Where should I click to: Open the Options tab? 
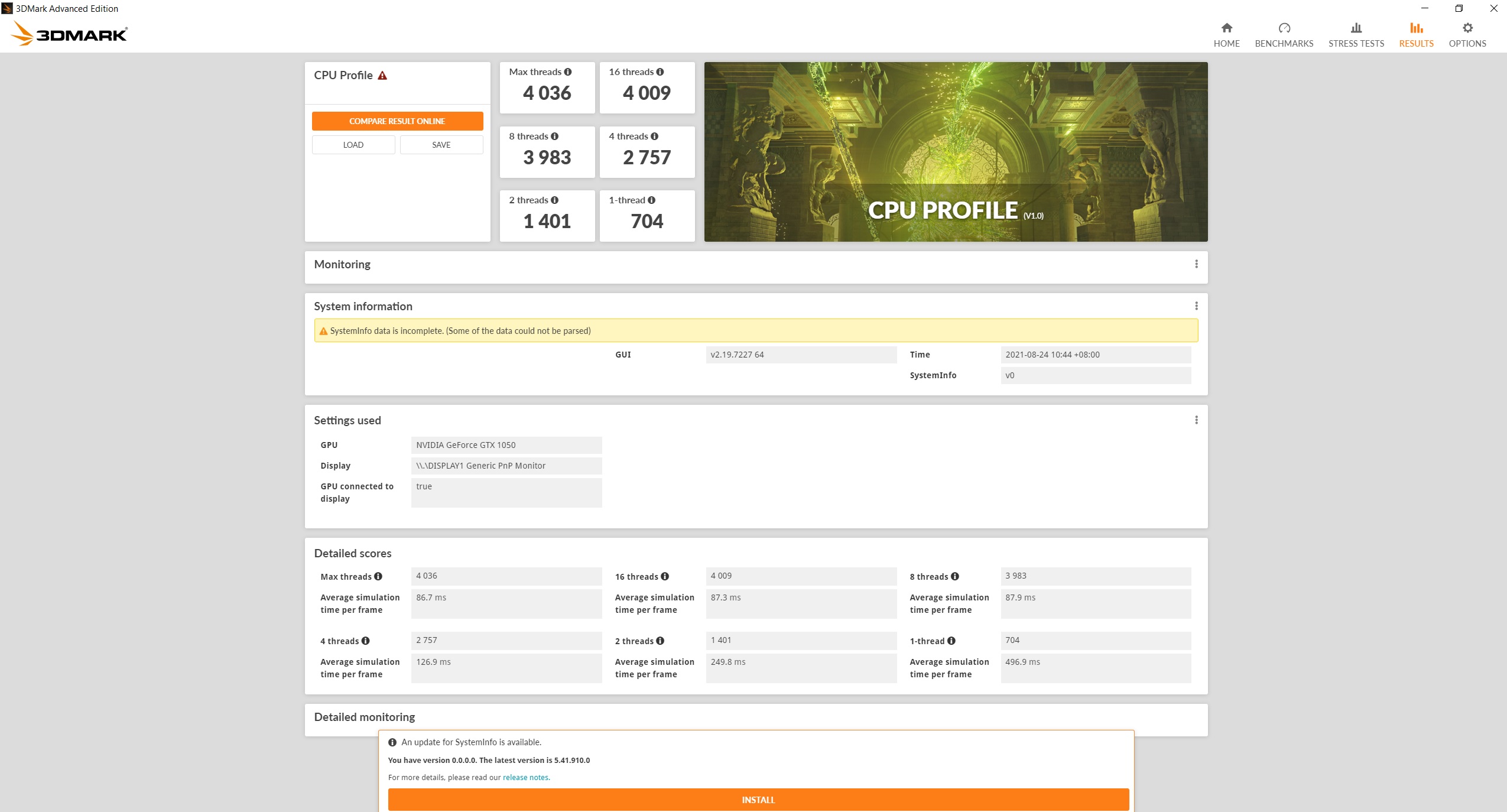coord(1467,34)
